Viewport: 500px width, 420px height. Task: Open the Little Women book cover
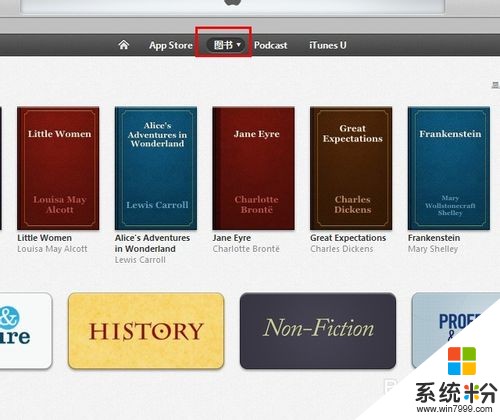[58, 168]
